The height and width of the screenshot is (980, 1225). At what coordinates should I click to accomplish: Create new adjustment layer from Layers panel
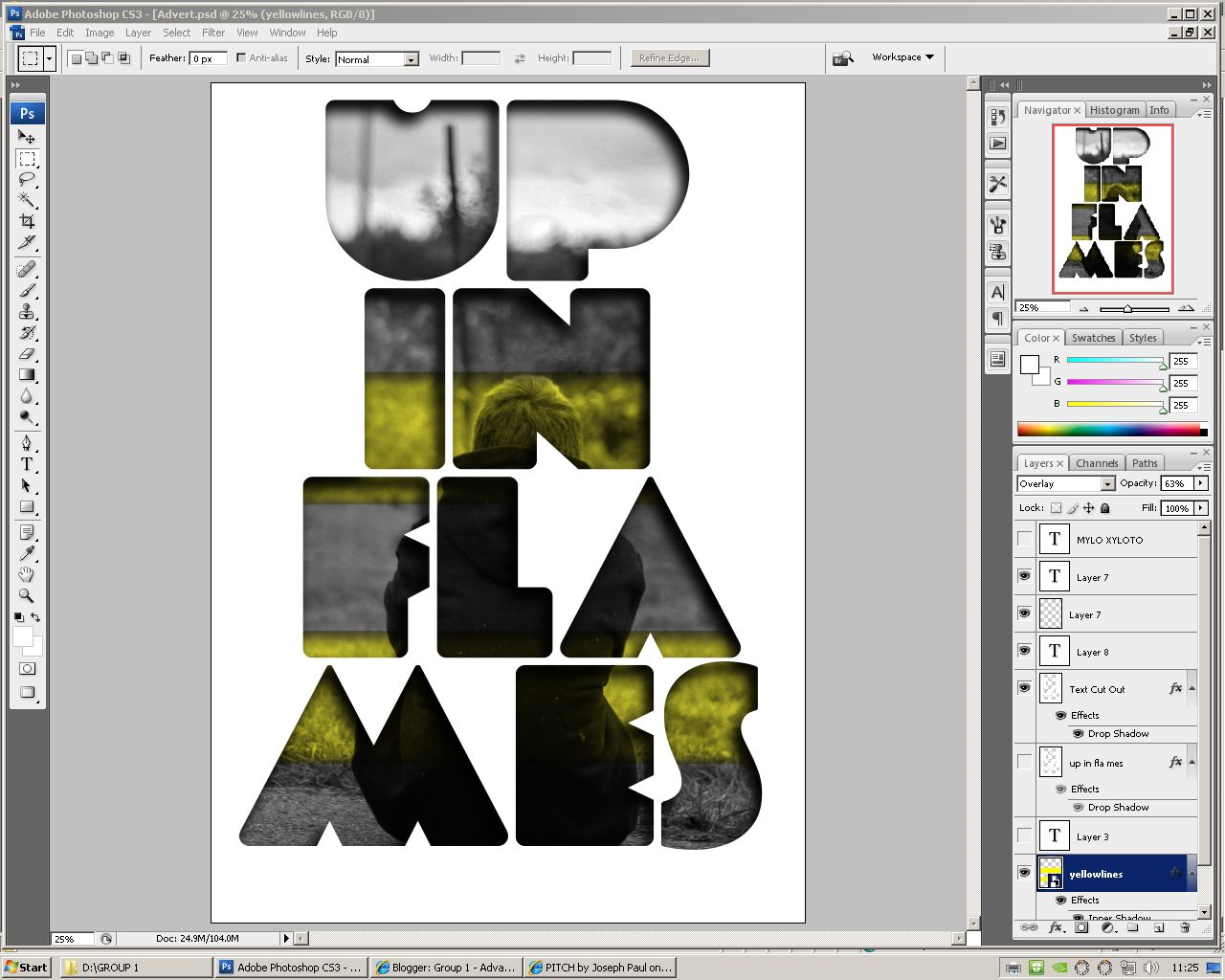click(x=1107, y=927)
